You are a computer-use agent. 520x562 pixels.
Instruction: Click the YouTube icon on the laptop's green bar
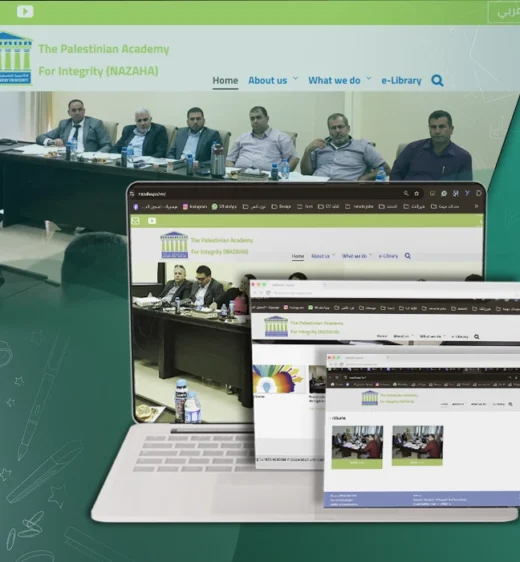(152, 221)
